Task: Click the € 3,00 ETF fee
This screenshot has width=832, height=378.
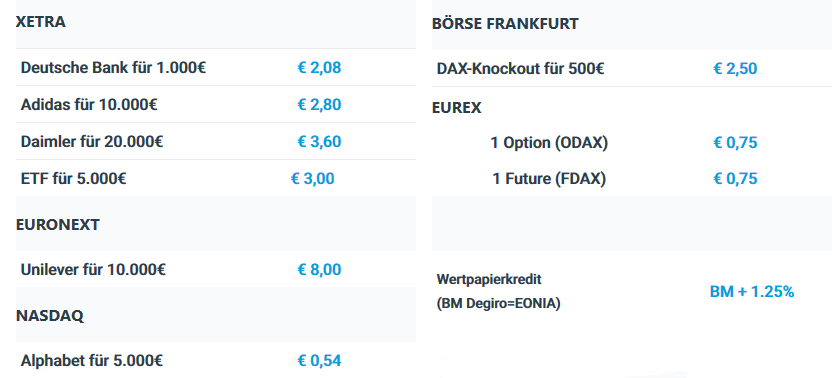Action: pyautogui.click(x=313, y=178)
